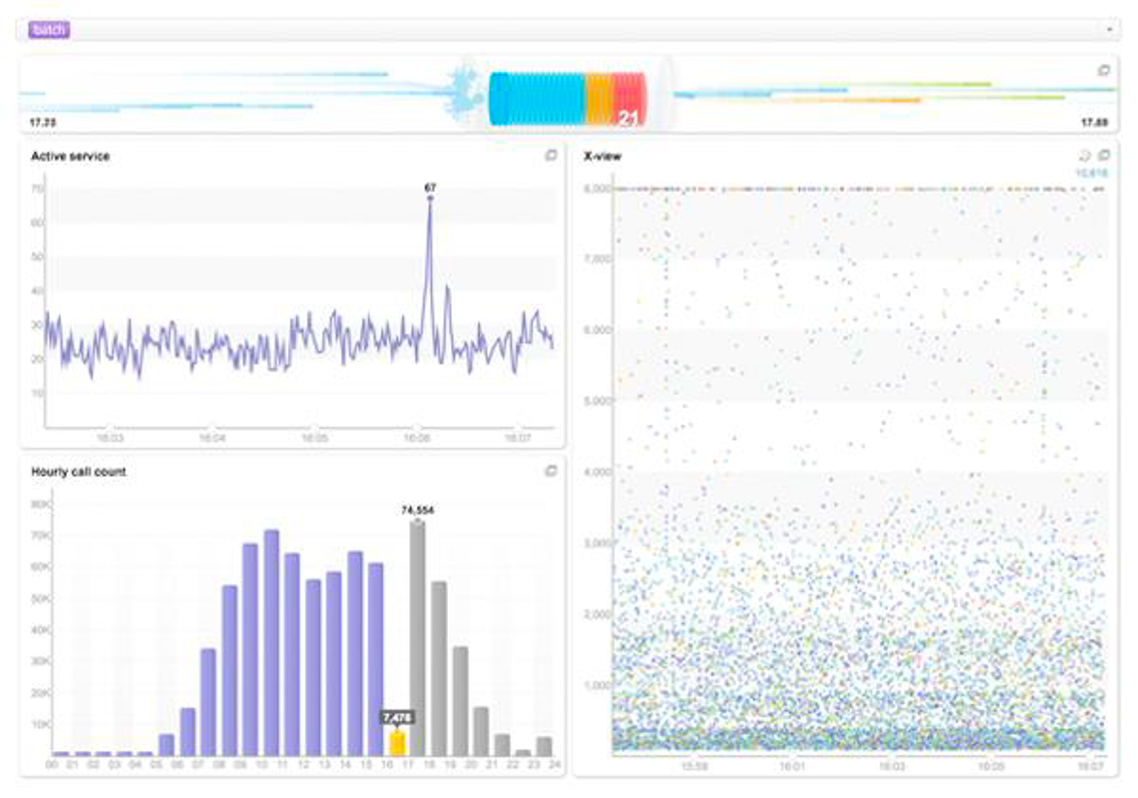
Task: Select the purple bar at hour 08
Action: click(x=229, y=670)
